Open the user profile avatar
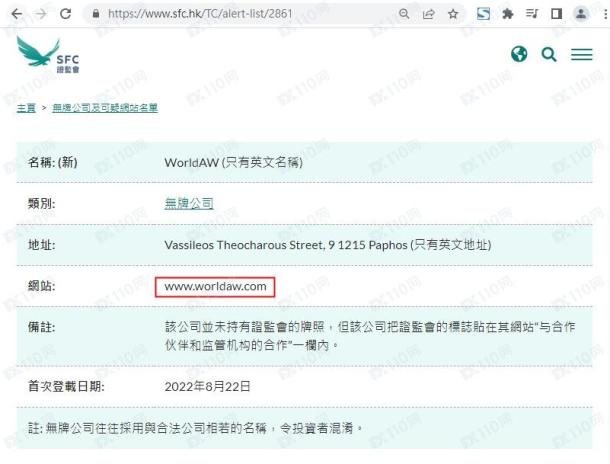This screenshot has width=610, height=464. 581,14
